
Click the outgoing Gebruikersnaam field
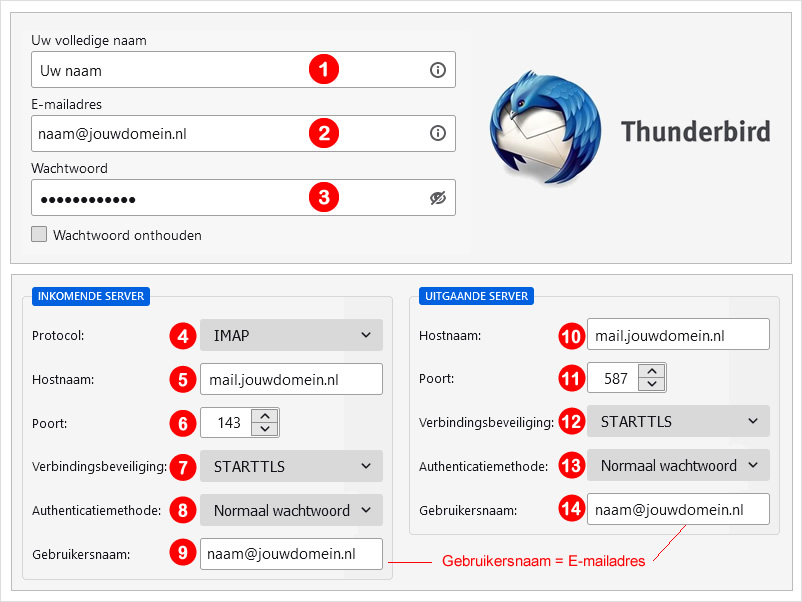pyautogui.click(x=678, y=509)
